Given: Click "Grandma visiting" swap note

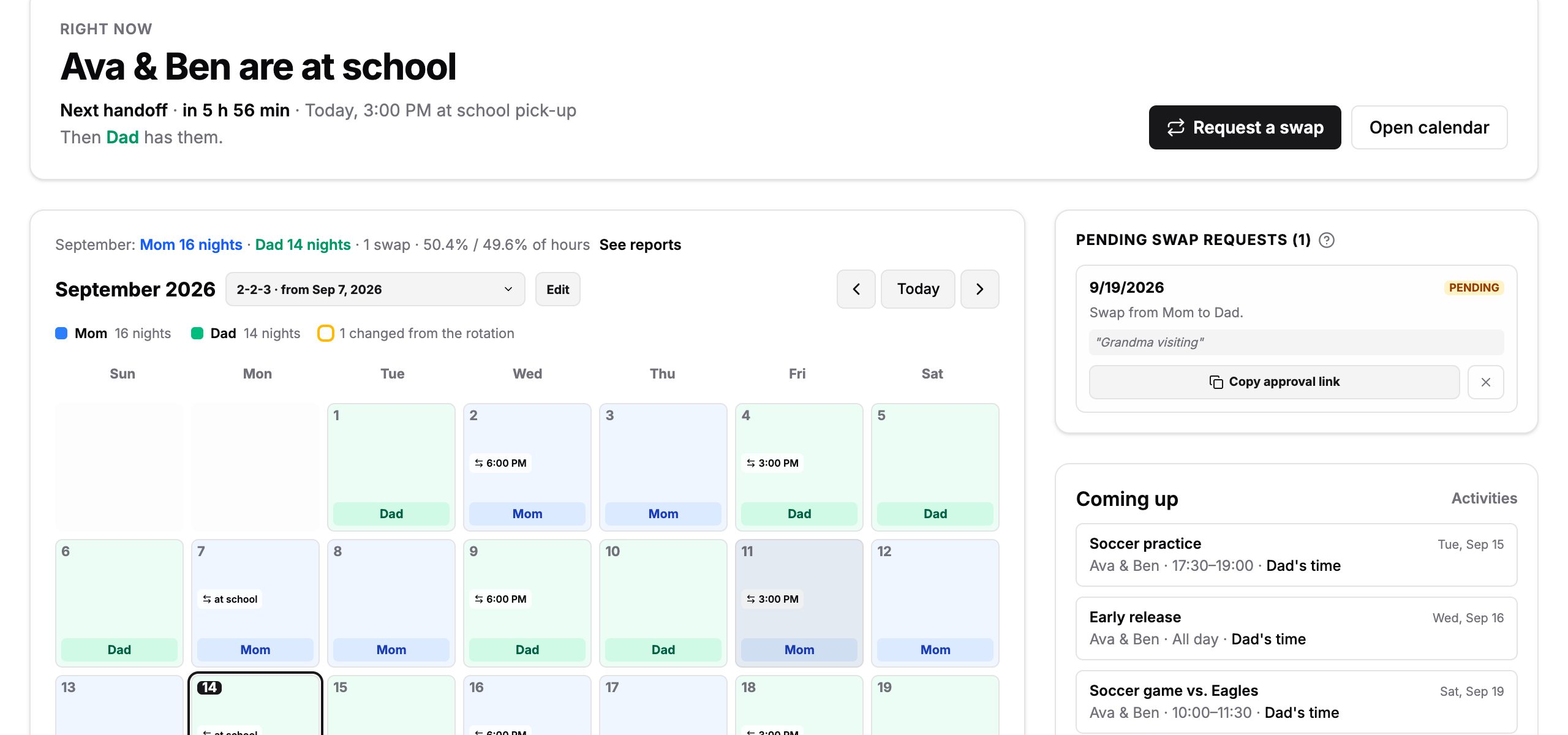Looking at the screenshot, I should coord(1296,342).
